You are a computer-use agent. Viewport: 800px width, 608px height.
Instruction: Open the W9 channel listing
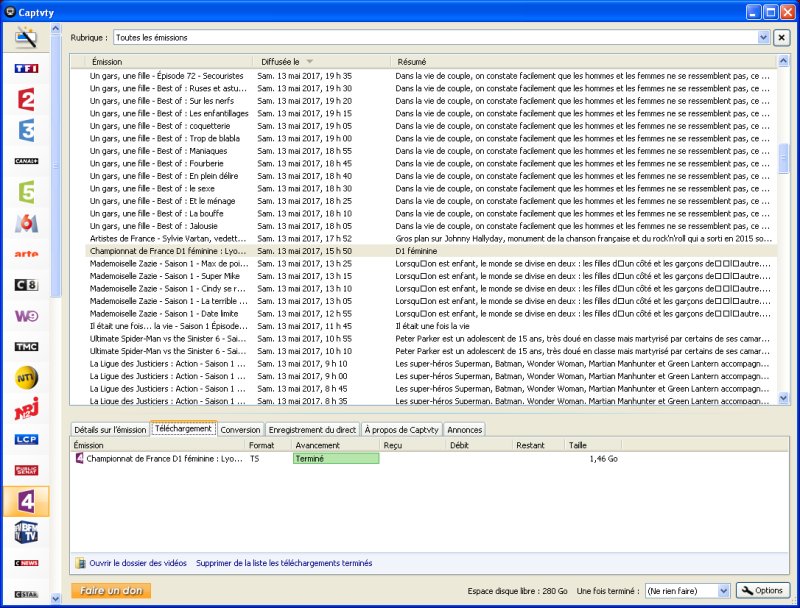[26, 316]
